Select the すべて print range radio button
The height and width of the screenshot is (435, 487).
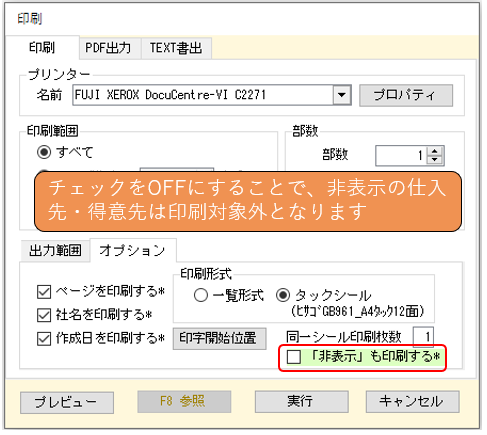point(44,152)
